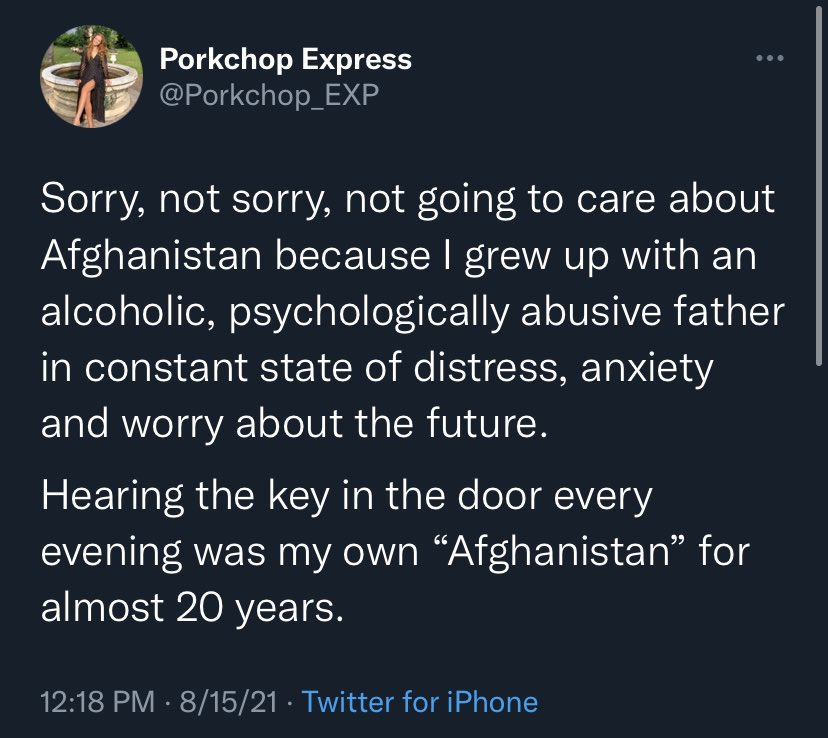Open the Porkchop Express display name

point(285,59)
